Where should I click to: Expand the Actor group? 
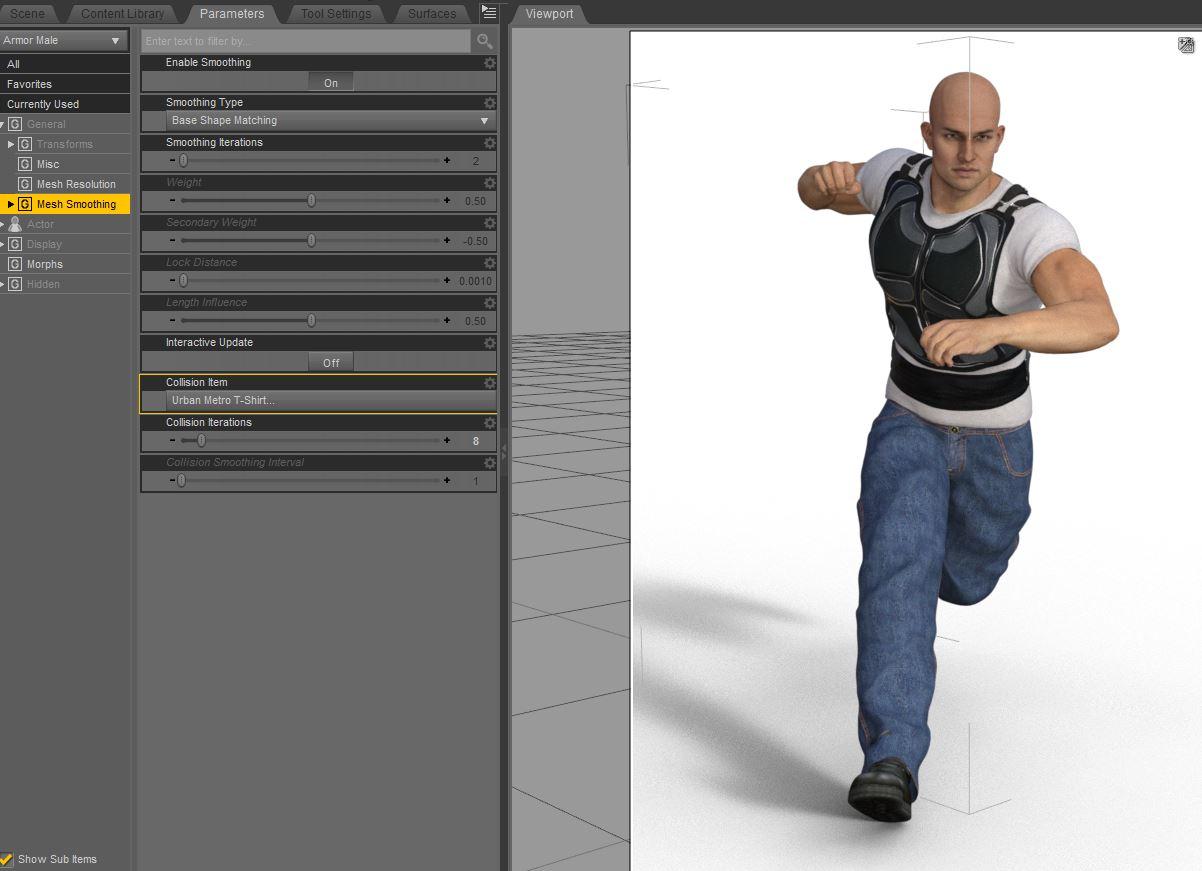(3, 224)
